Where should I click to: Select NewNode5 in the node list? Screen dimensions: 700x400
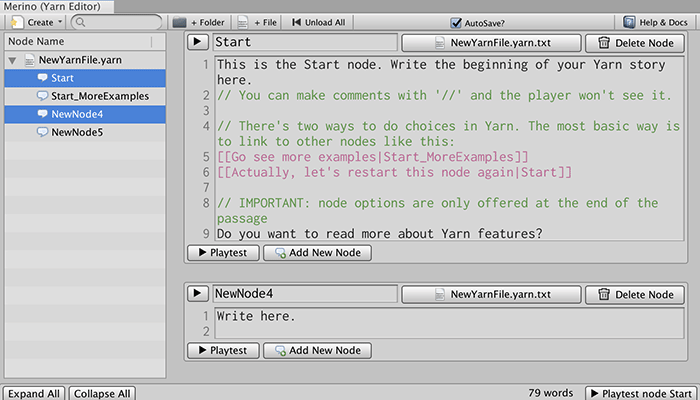click(76, 132)
